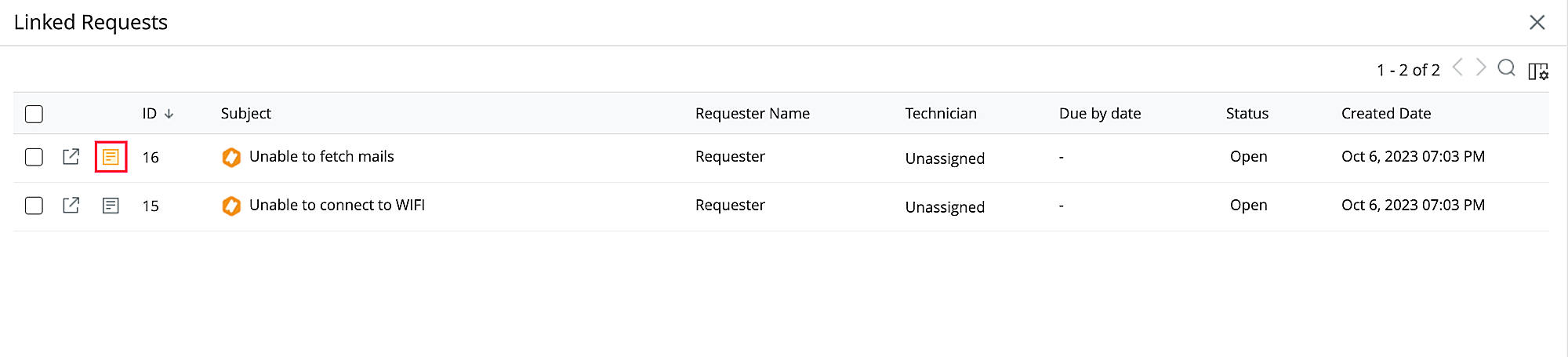Click the highlighted details icon for request 16
The image size is (1568, 357).
[111, 157]
